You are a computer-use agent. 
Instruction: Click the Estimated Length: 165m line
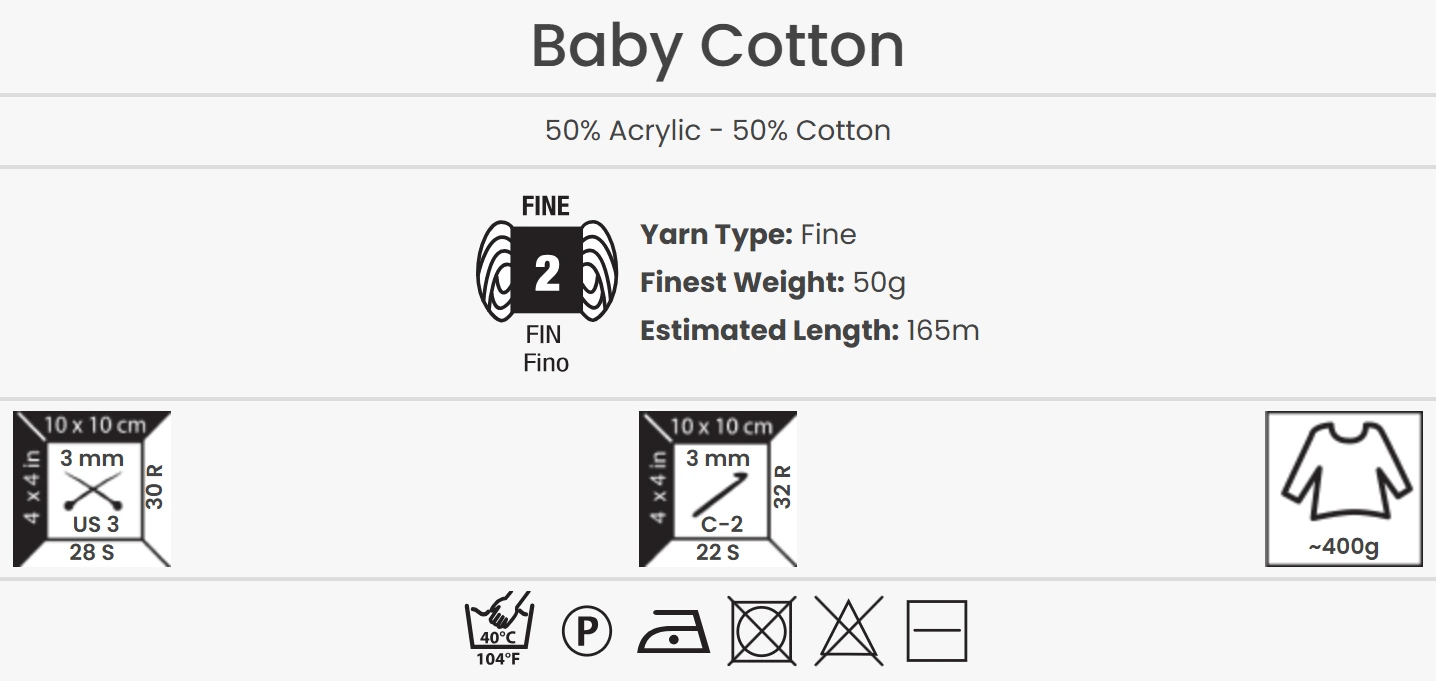[809, 331]
